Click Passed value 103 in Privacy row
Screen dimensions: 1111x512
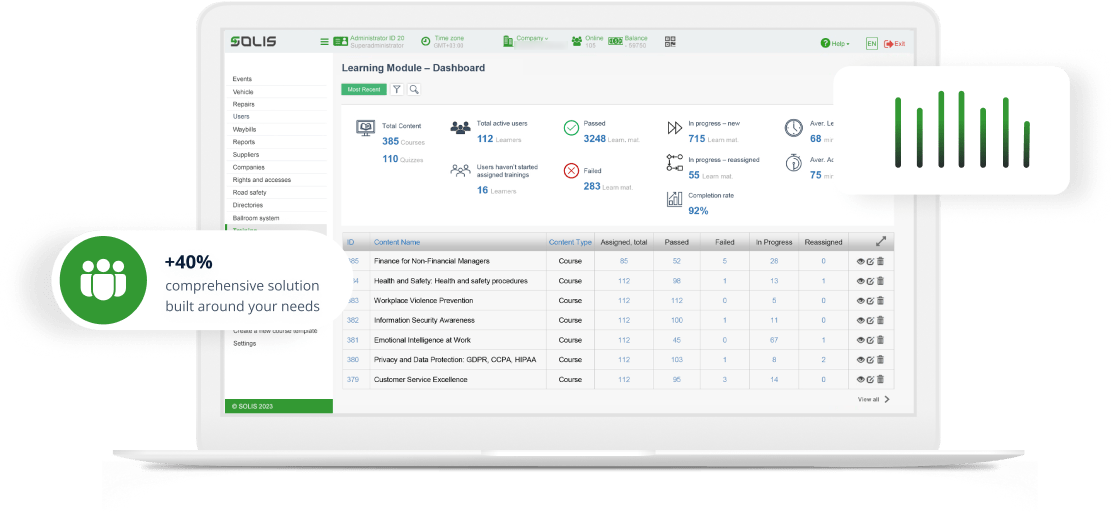[x=677, y=360]
